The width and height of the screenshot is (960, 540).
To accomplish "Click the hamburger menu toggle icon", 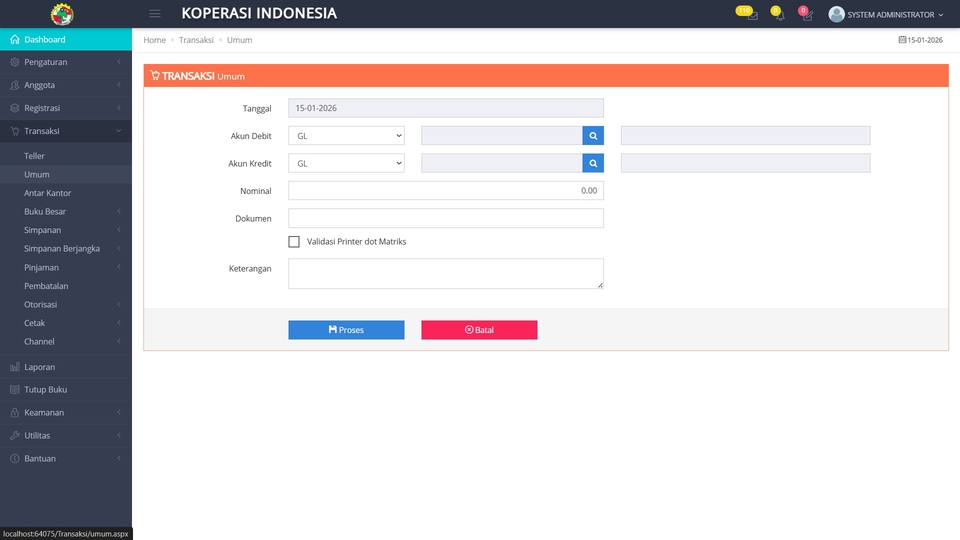I will (x=155, y=14).
